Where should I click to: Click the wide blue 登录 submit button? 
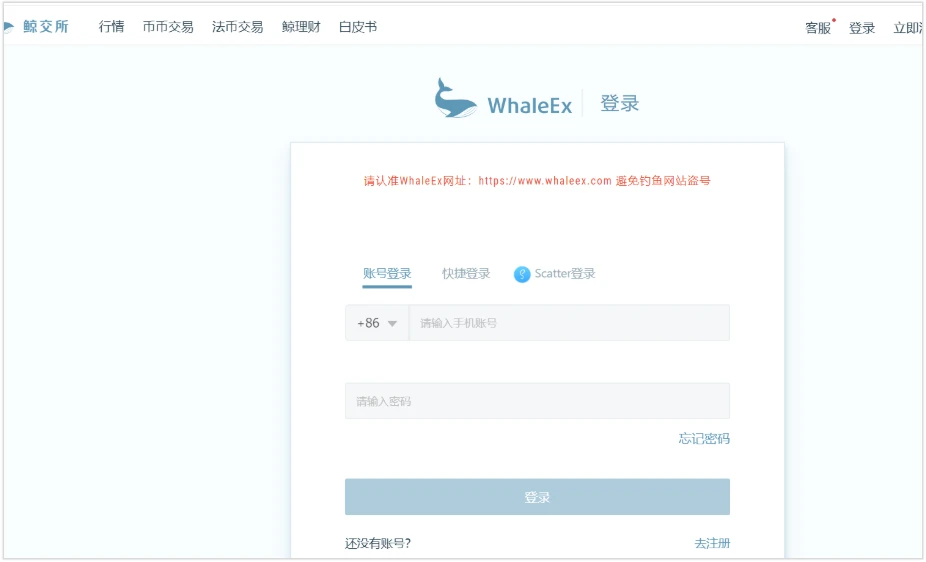pyautogui.click(x=537, y=497)
